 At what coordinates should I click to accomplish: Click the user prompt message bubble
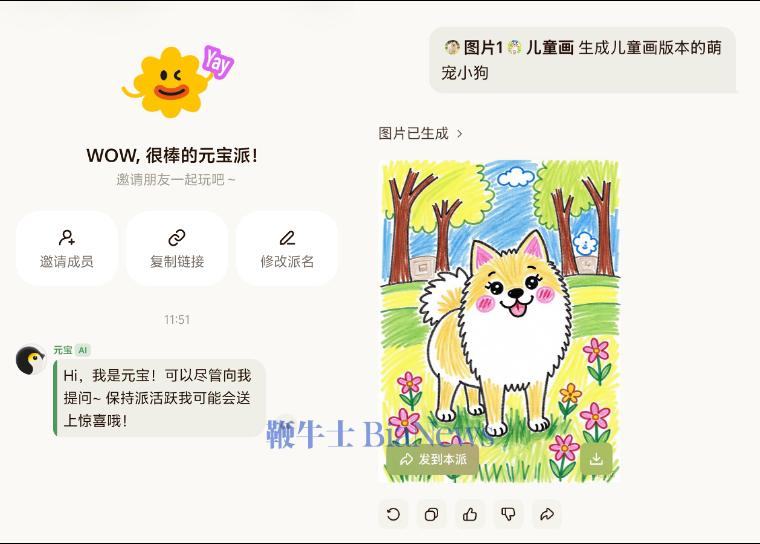pyautogui.click(x=583, y=60)
